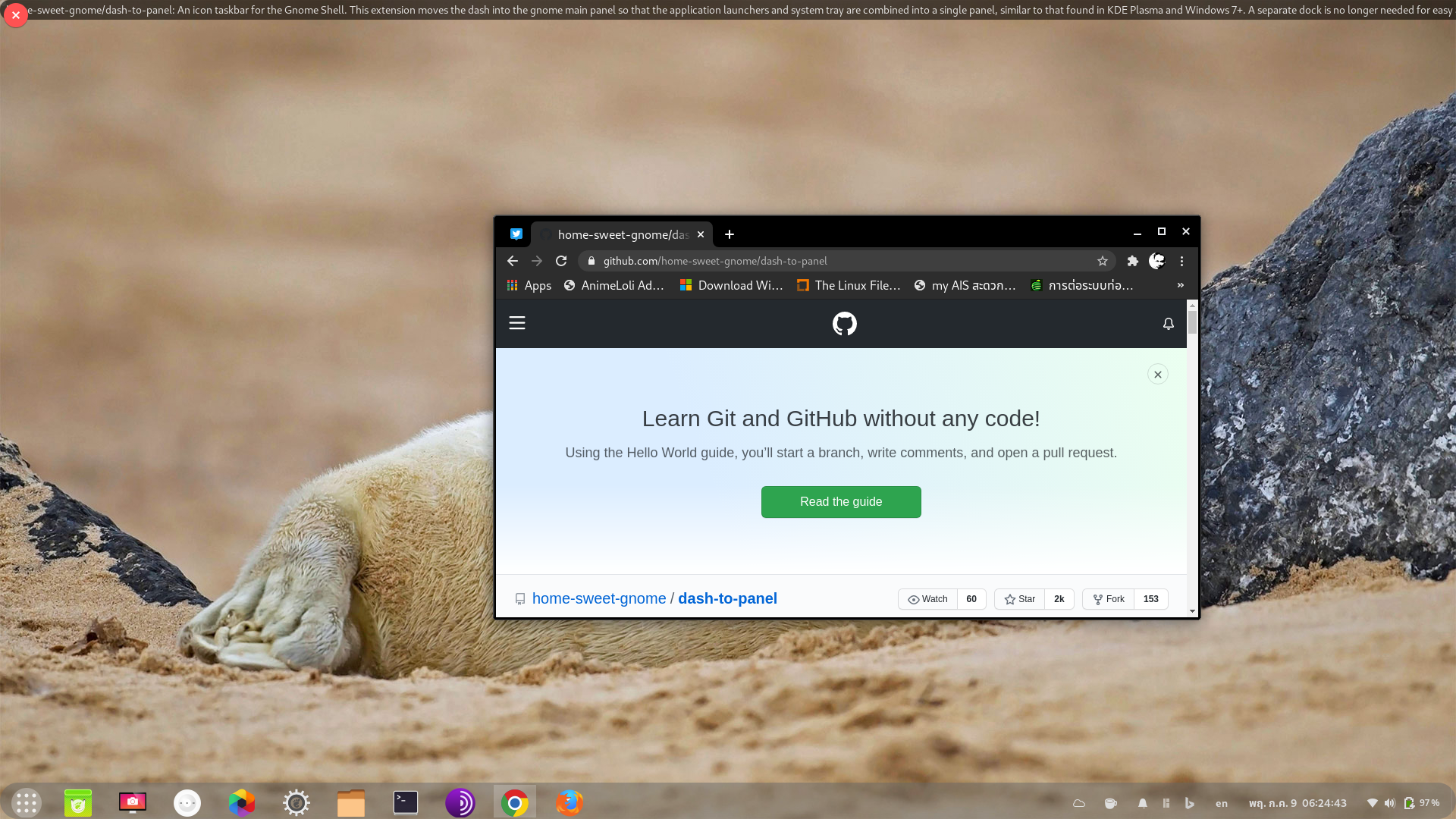Reload the page in Chrome

pos(561,261)
